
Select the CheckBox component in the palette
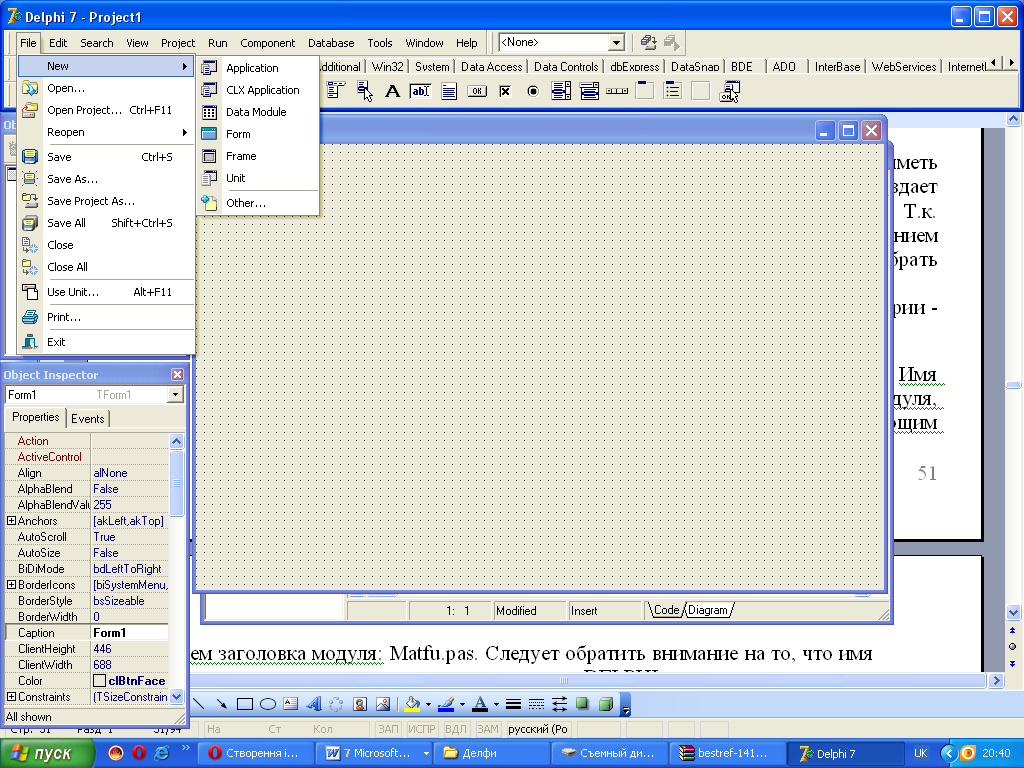(x=505, y=91)
